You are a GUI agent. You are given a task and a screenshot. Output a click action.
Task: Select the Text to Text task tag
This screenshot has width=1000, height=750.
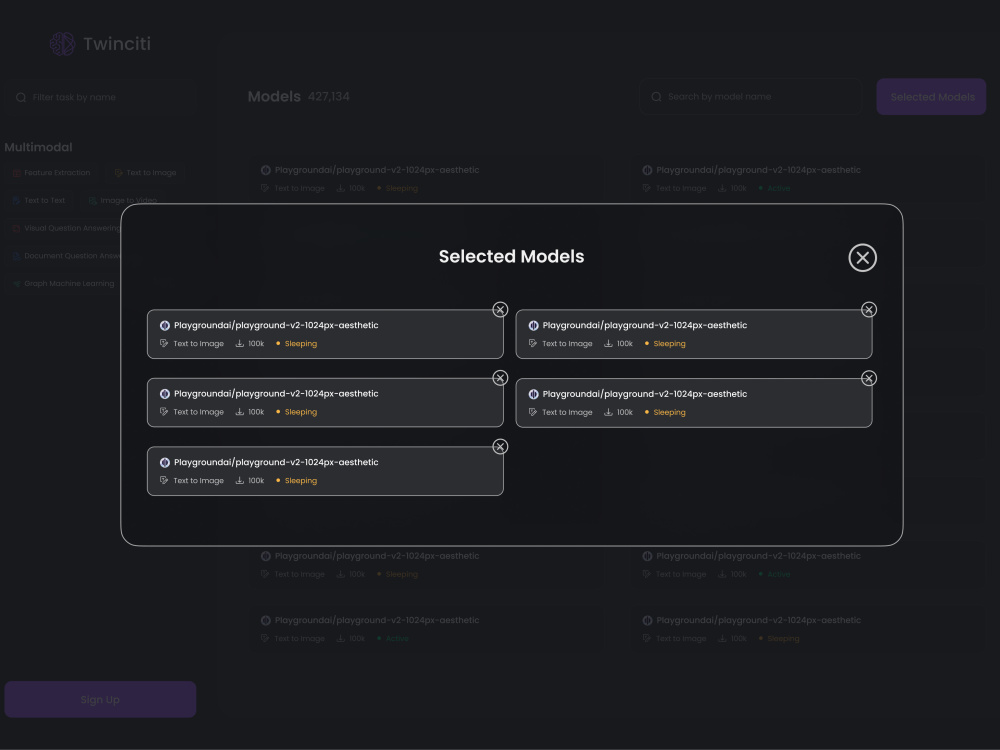tap(38, 200)
